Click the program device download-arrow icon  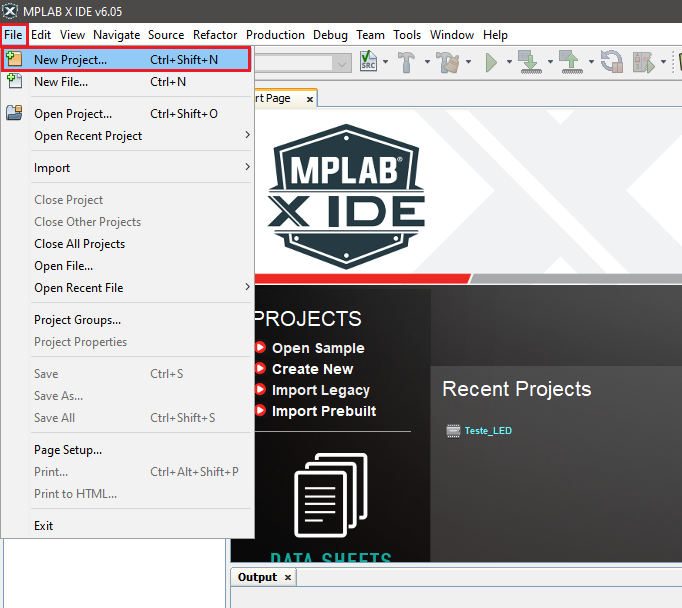(x=530, y=62)
